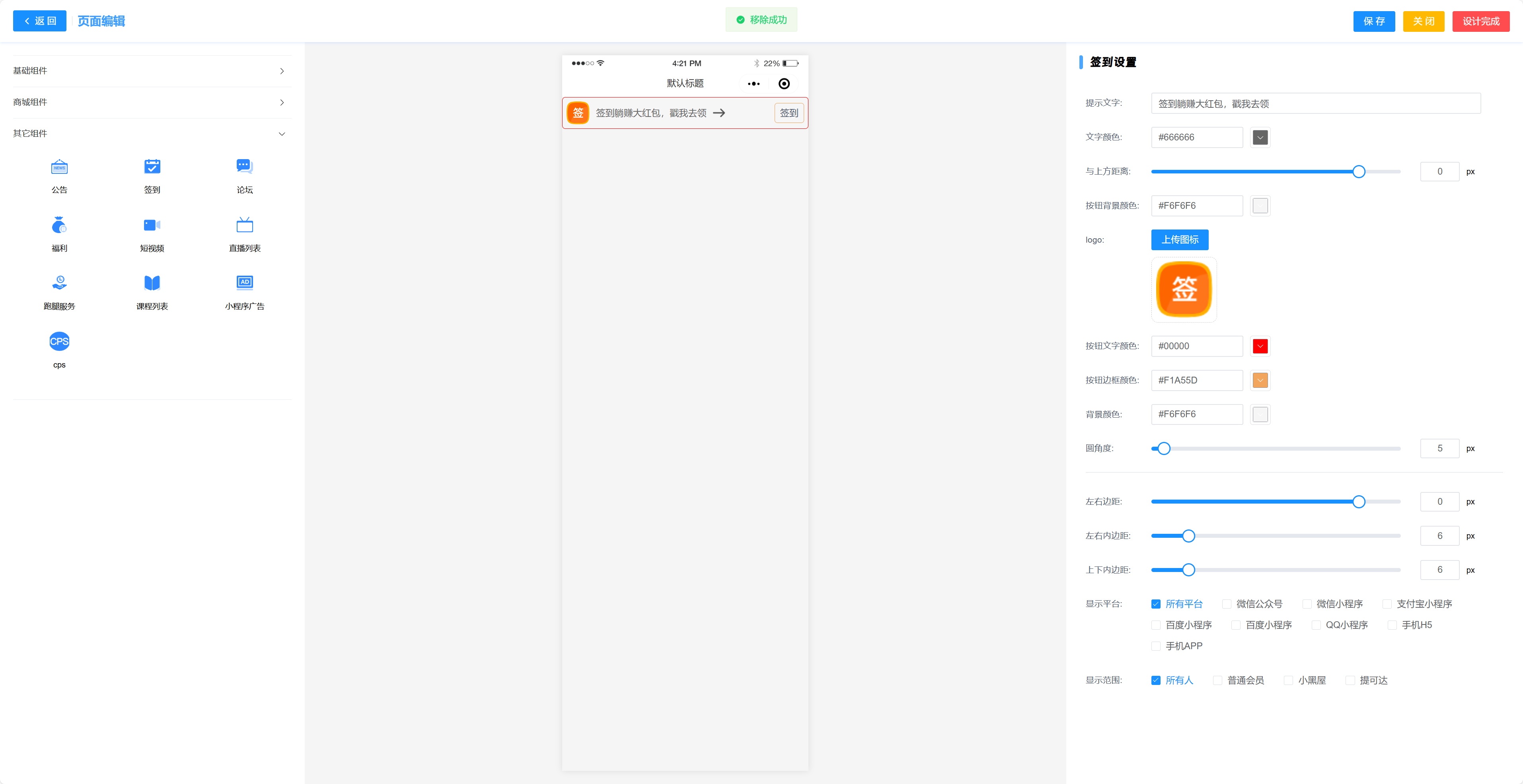Expand the 商城组件 section

pyautogui.click(x=151, y=102)
